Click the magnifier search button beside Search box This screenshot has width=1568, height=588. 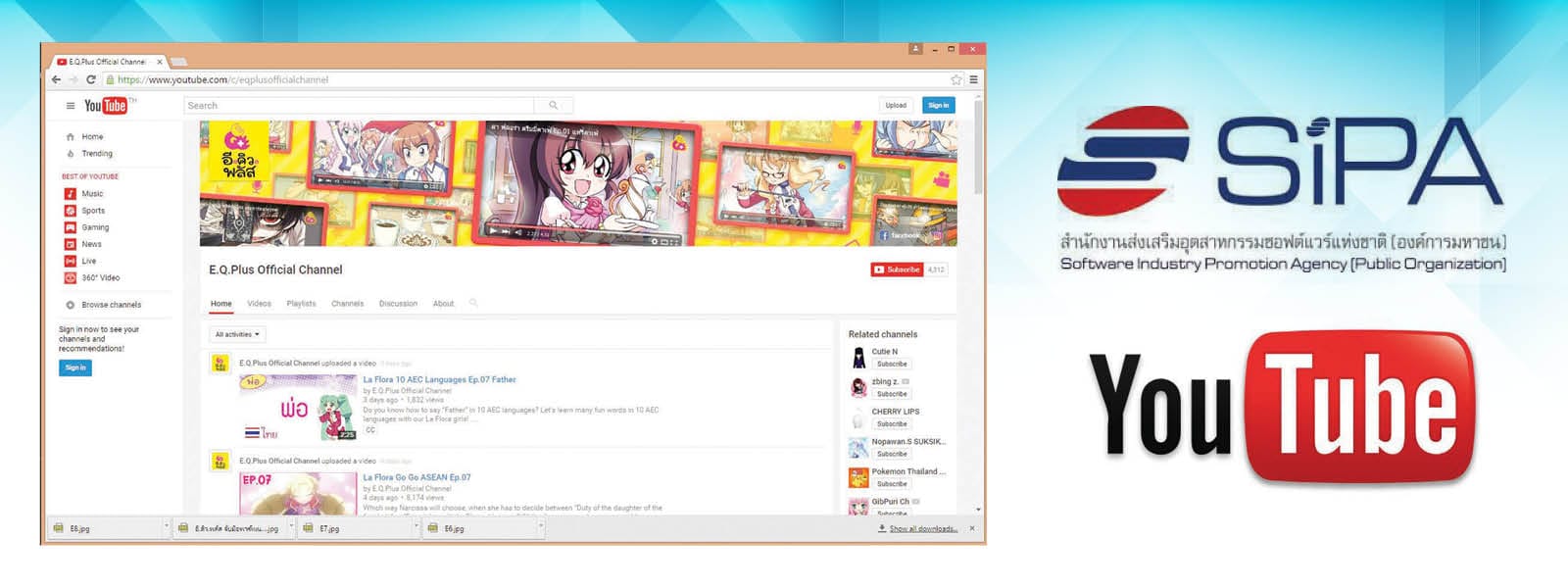tap(553, 105)
